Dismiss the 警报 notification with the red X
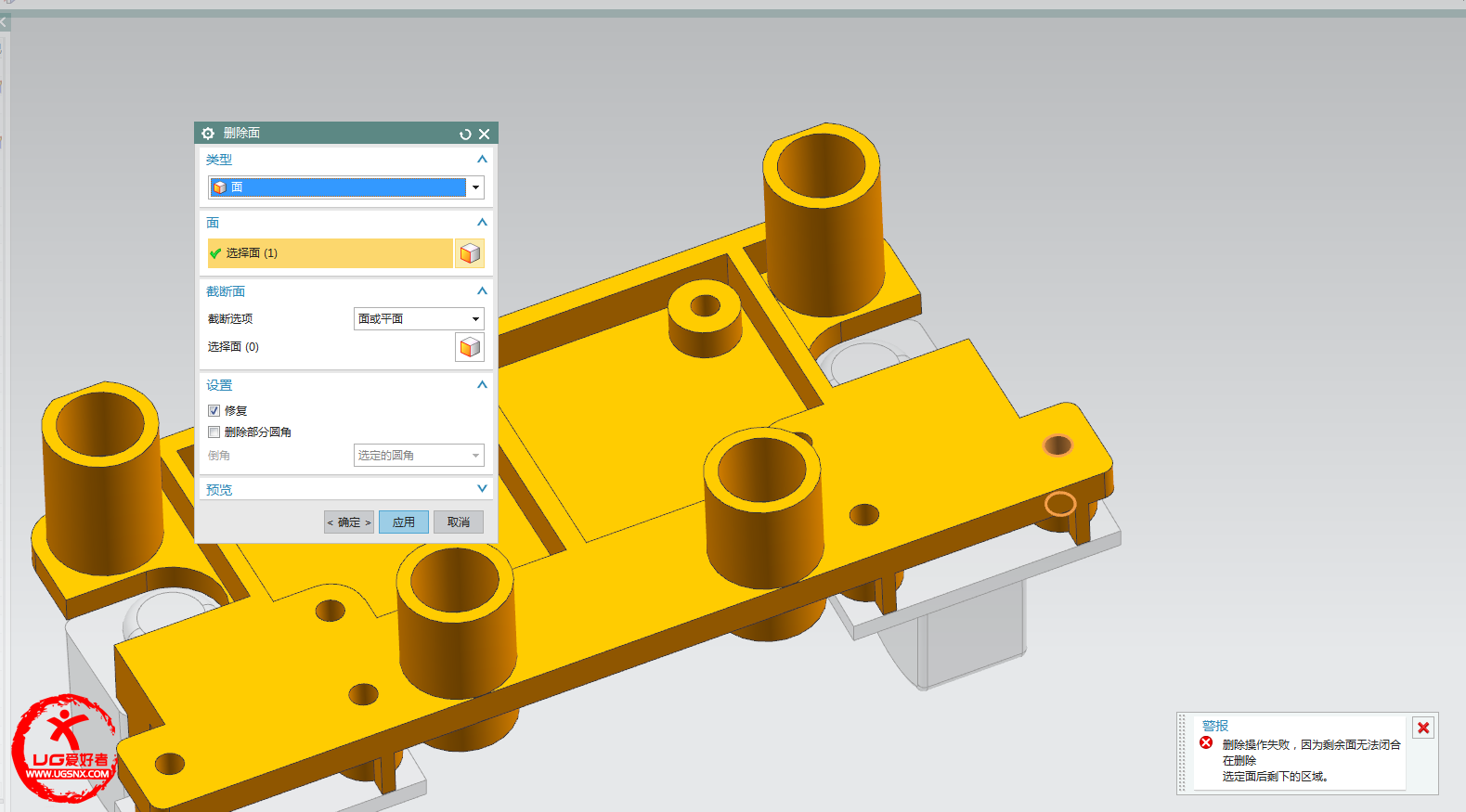The width and height of the screenshot is (1466, 812). [x=1423, y=728]
